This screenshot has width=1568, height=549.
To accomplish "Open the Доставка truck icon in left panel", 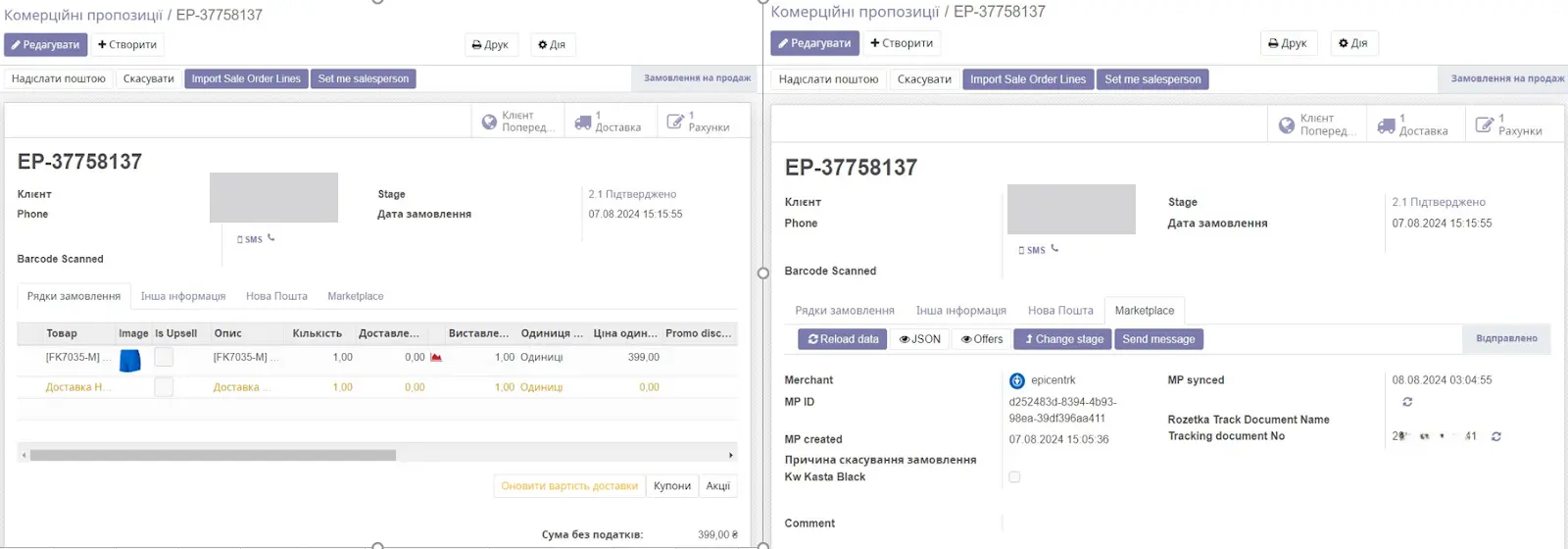I will [583, 122].
